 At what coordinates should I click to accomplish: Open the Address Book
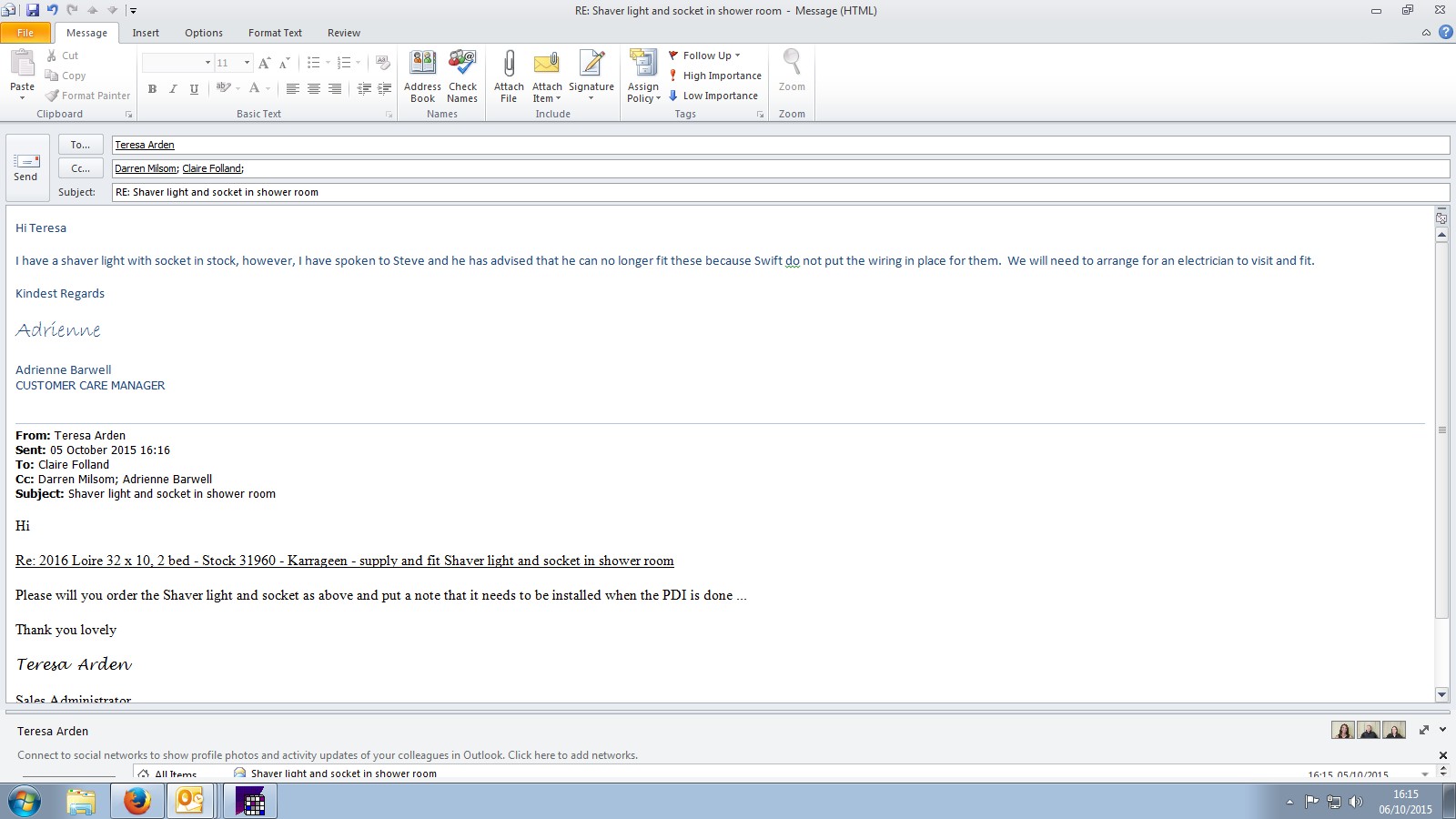(x=422, y=66)
